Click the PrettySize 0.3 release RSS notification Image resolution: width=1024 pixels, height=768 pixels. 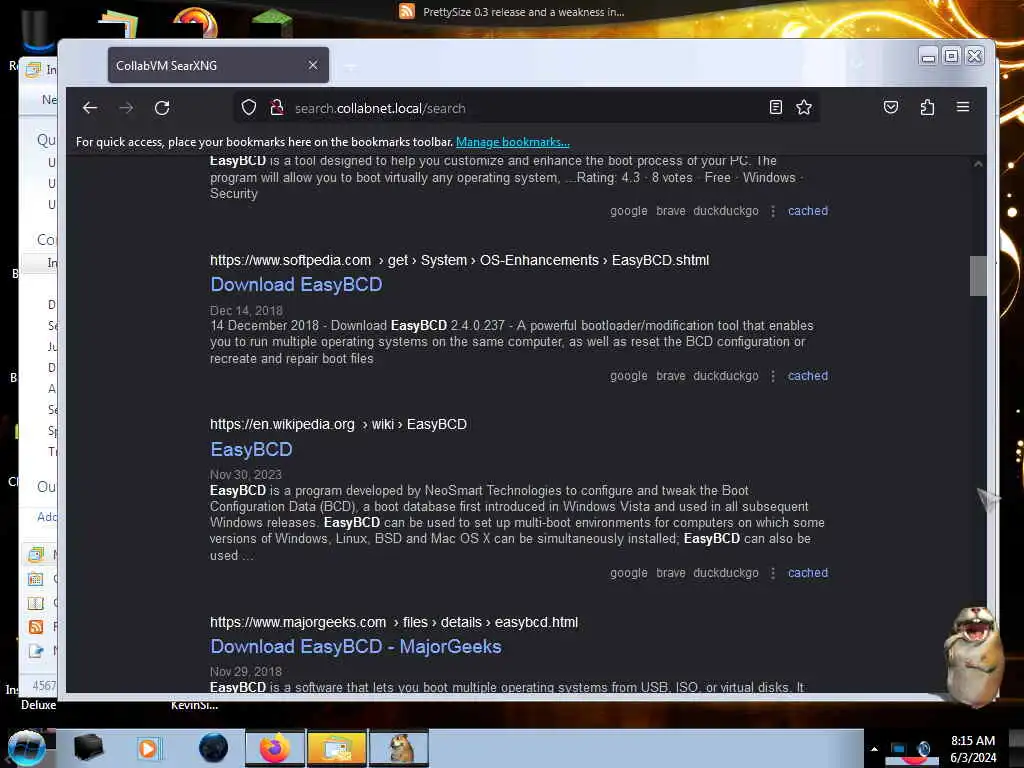pyautogui.click(x=523, y=12)
